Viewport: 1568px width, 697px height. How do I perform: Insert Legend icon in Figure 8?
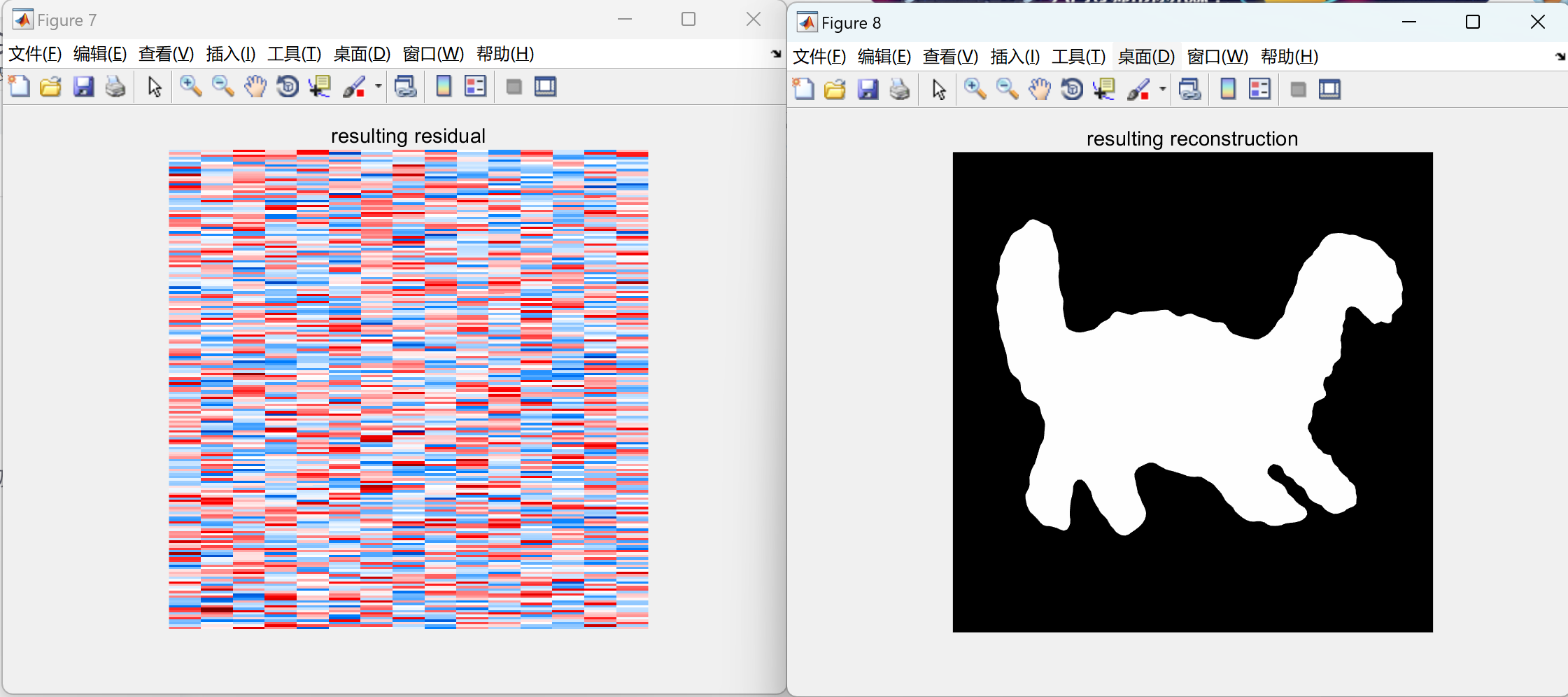[1260, 90]
